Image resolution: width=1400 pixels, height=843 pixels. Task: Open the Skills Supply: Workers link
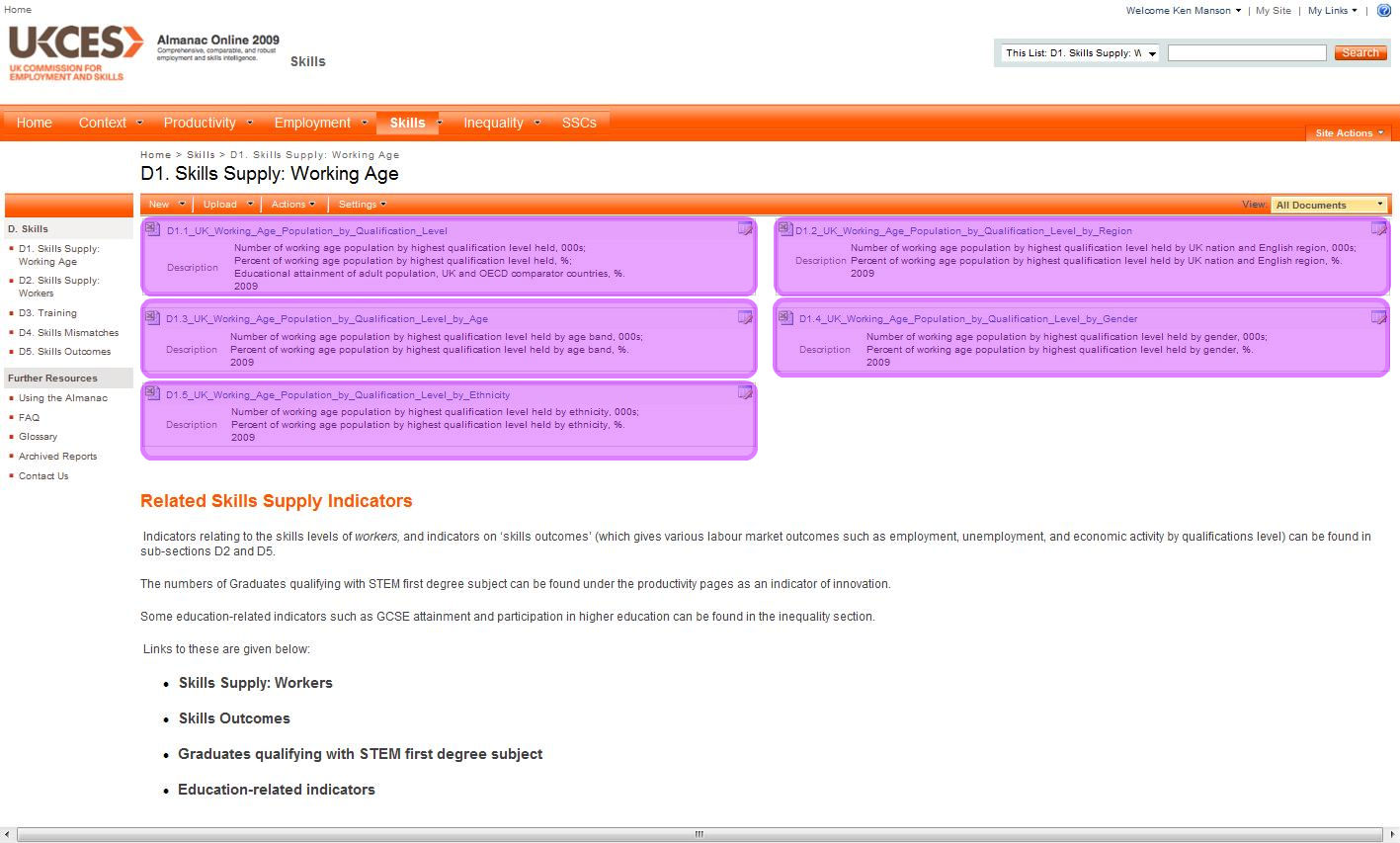255,683
